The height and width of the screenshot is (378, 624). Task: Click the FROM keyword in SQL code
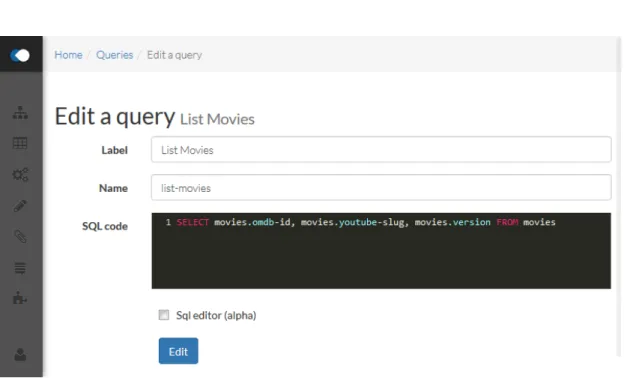pos(507,222)
